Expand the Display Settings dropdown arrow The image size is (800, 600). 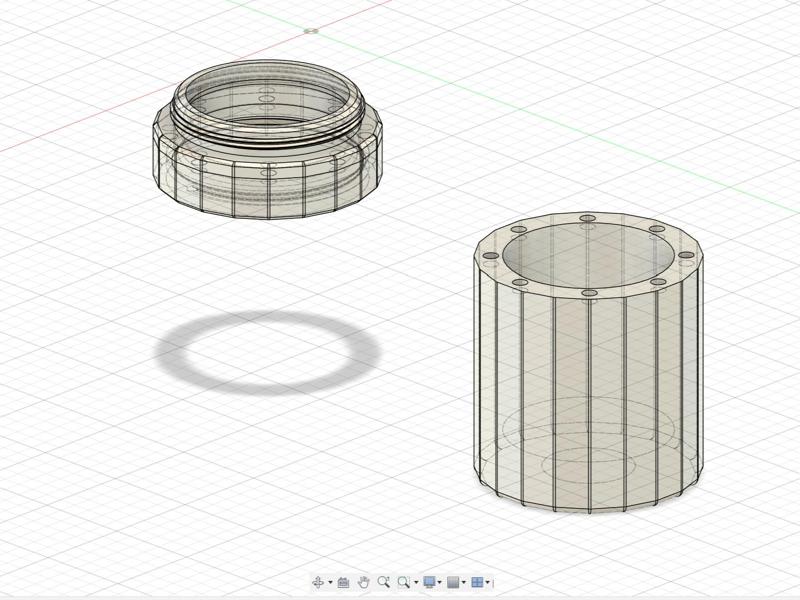[x=440, y=582]
